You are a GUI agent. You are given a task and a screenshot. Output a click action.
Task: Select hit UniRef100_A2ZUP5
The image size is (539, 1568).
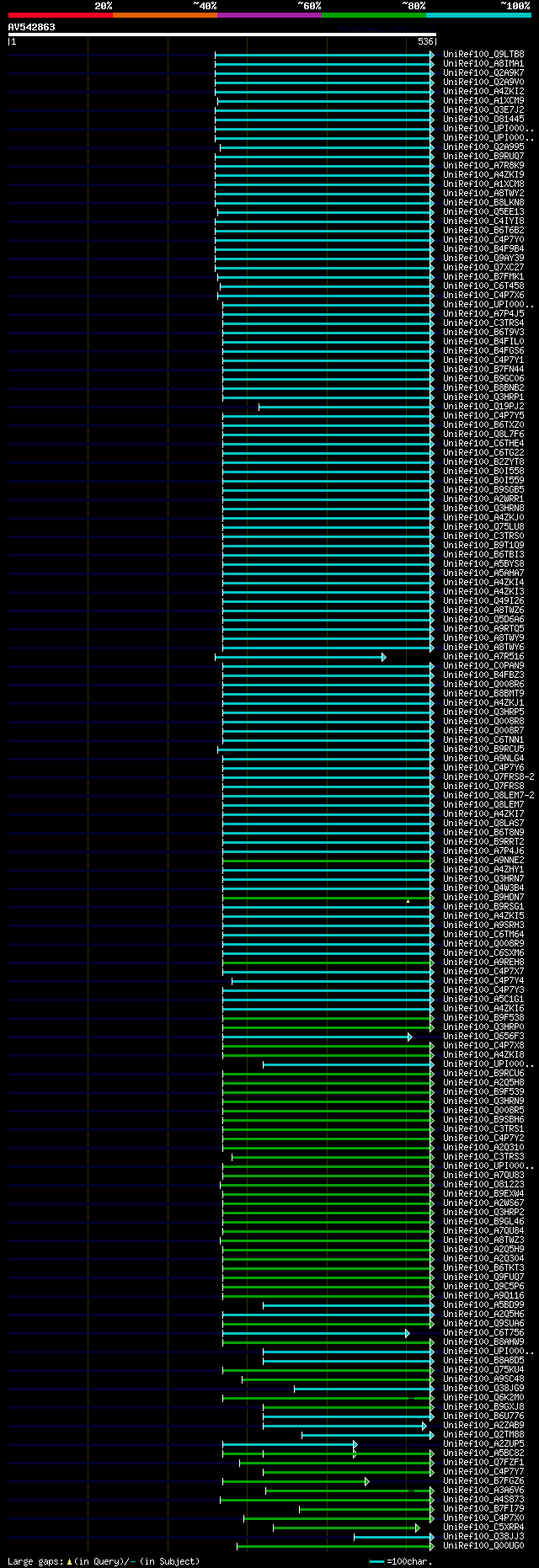483,1444
